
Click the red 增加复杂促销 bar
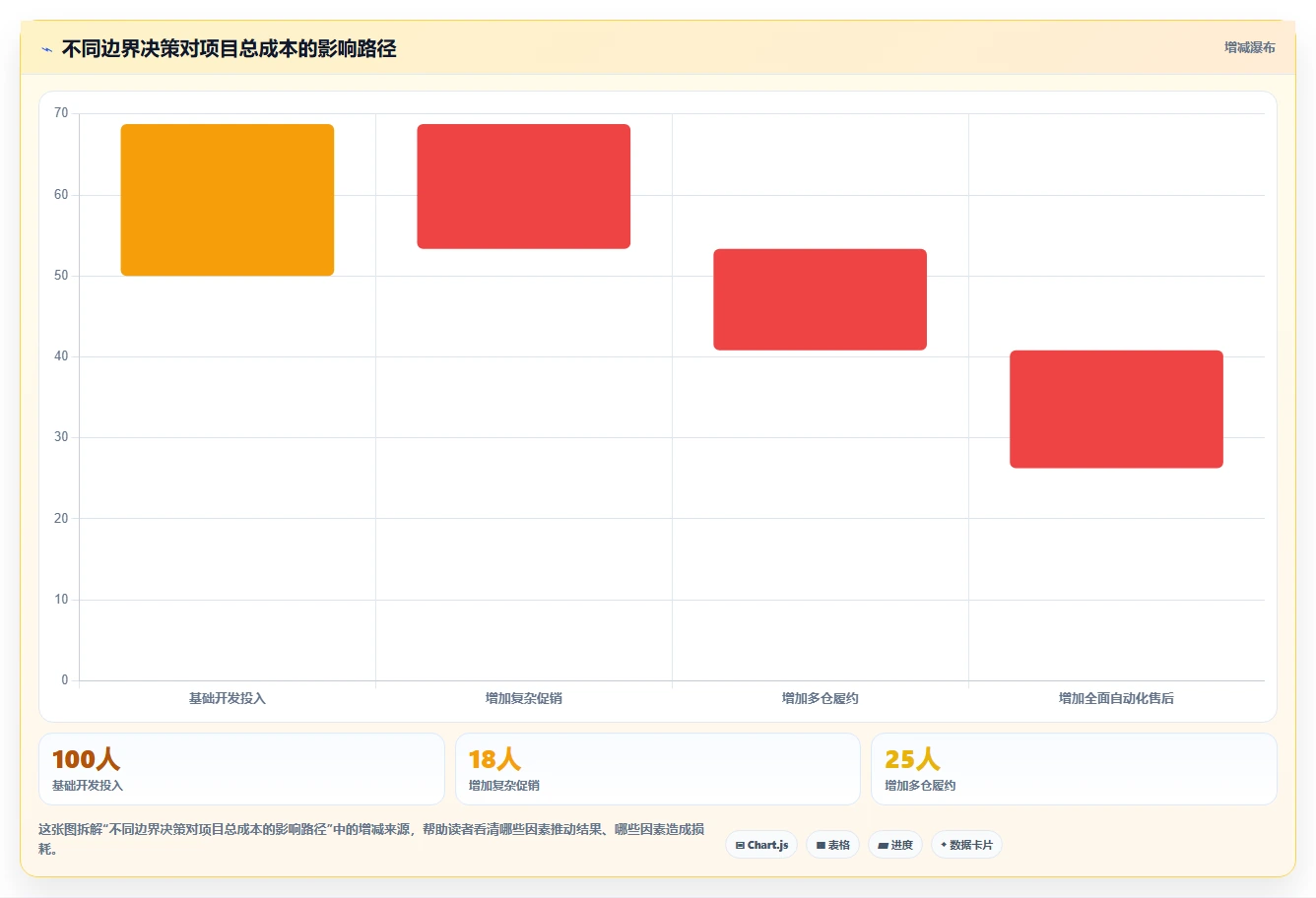pos(524,186)
